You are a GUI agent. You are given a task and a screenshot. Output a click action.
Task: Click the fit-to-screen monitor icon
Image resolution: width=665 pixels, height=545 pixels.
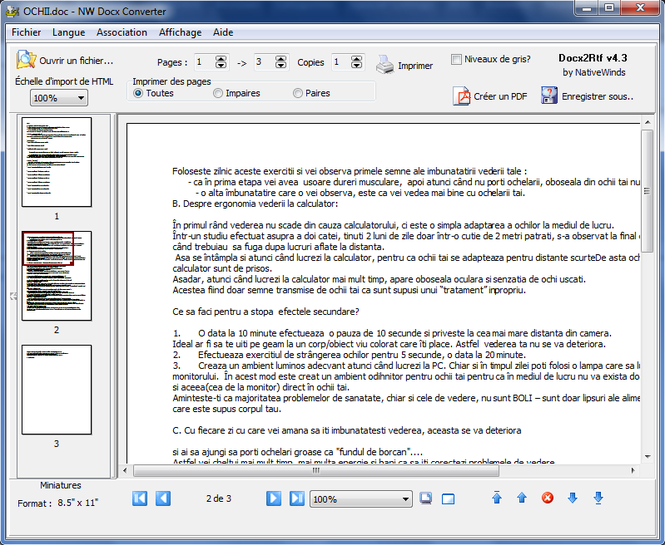click(x=426, y=498)
